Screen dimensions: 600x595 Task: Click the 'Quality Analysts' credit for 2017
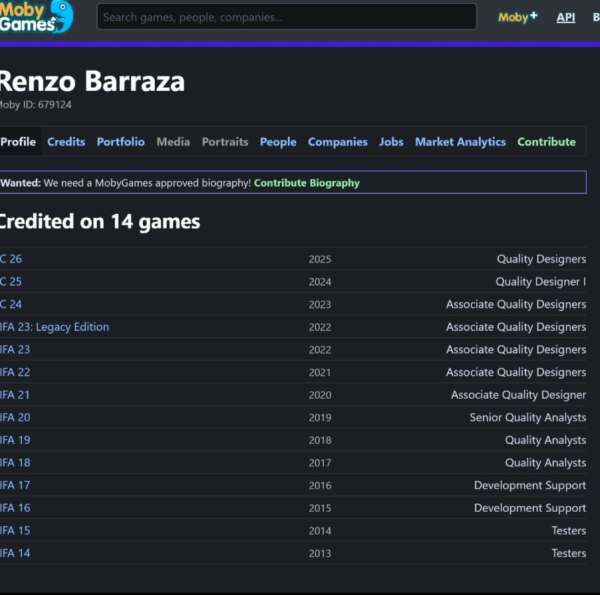[x=546, y=462]
